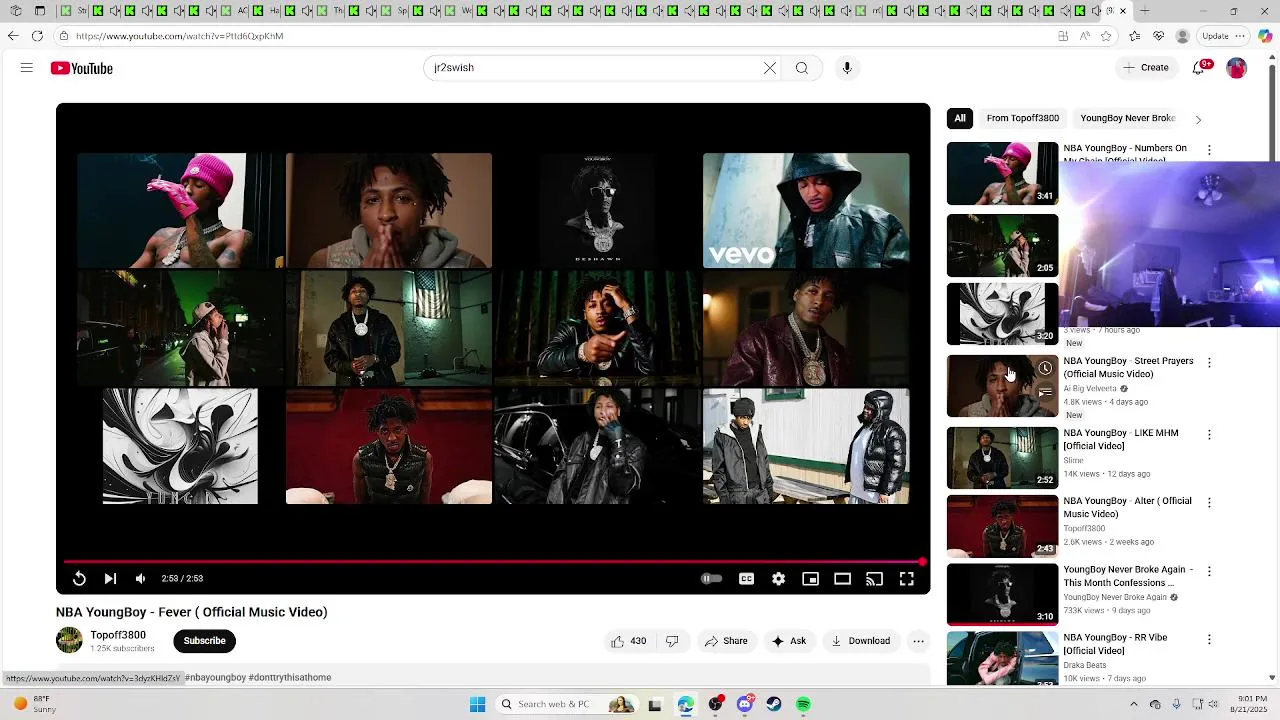Image resolution: width=1280 pixels, height=720 pixels.
Task: Open Edge Copilot sidebar icon
Action: pos(1266,36)
